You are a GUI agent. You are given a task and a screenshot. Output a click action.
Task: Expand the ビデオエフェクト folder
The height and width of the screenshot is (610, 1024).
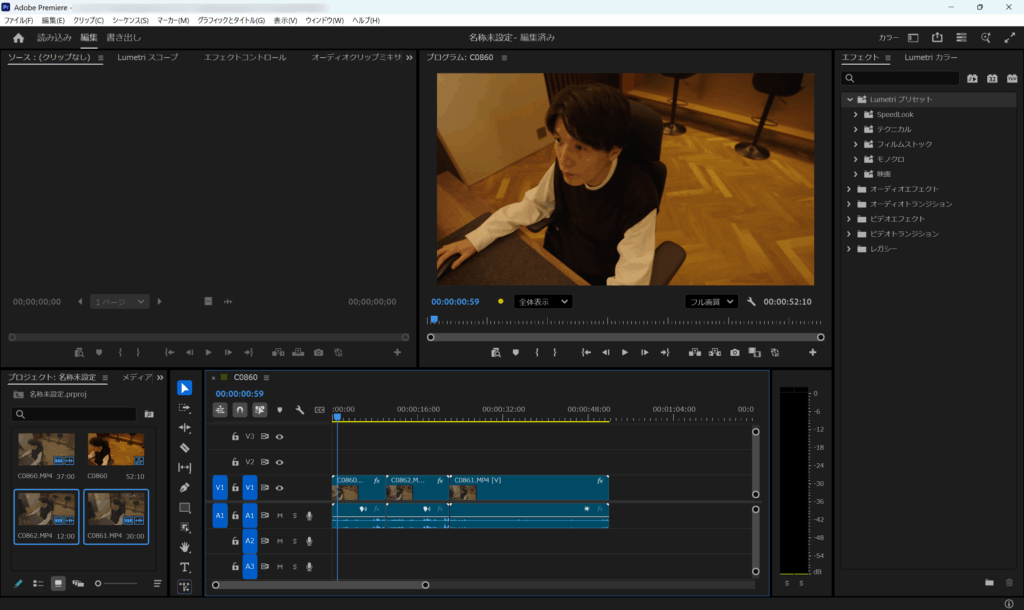[850, 219]
